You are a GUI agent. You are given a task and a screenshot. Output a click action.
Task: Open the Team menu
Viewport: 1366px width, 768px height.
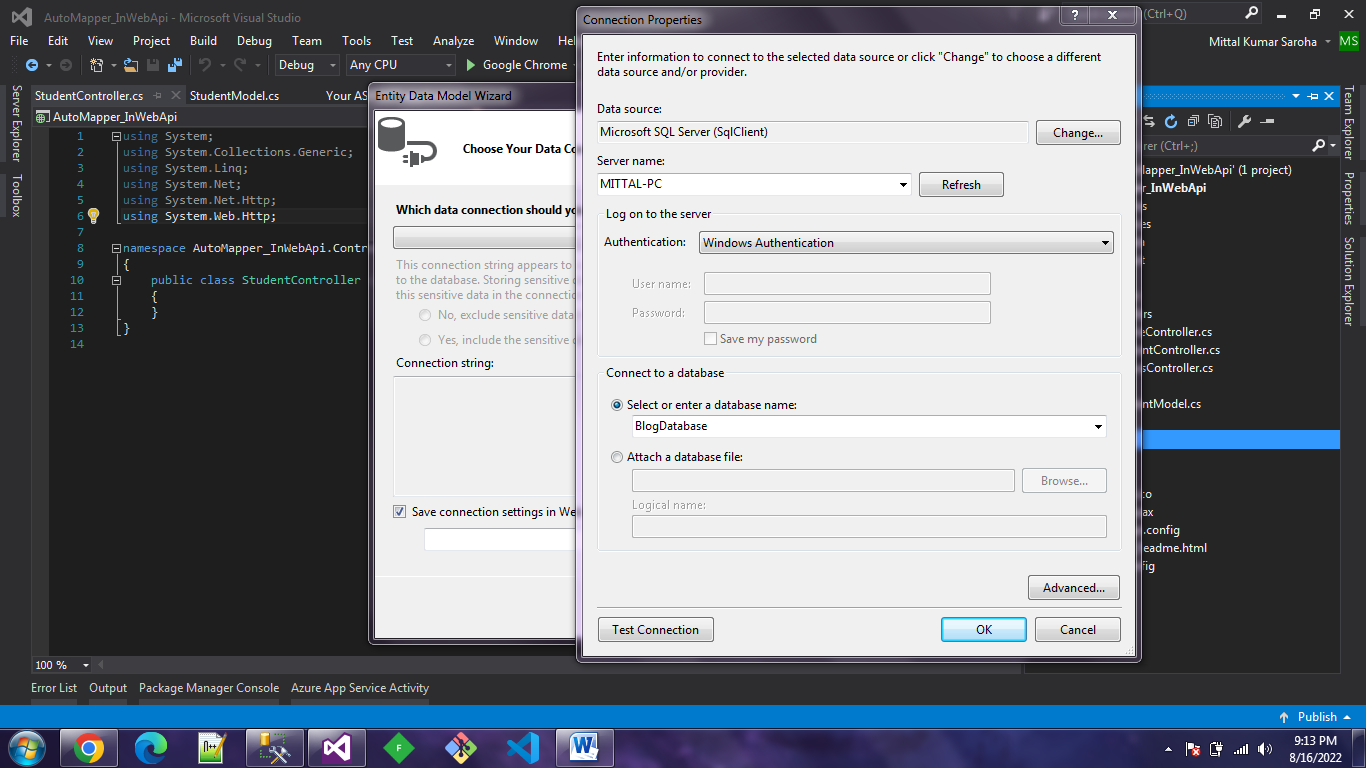tap(307, 41)
